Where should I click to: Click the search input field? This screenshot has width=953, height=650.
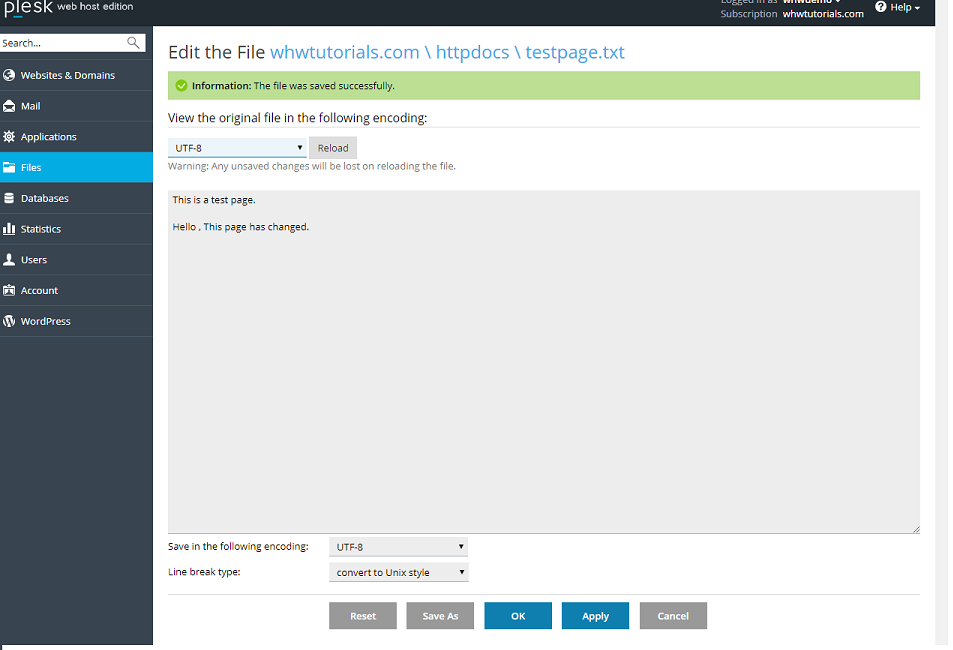coord(60,43)
